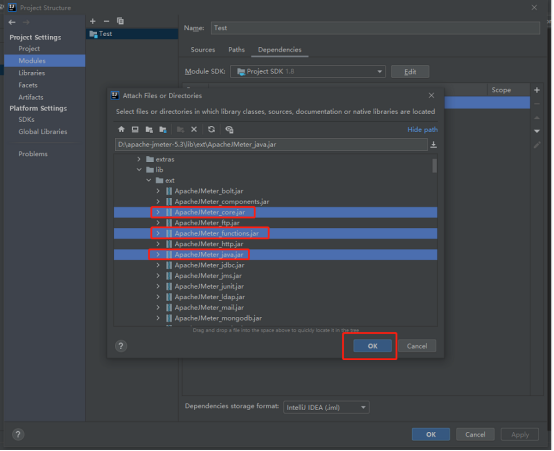Expand ApacheJMeter_http.jar node
The image size is (554, 451).
(158, 244)
